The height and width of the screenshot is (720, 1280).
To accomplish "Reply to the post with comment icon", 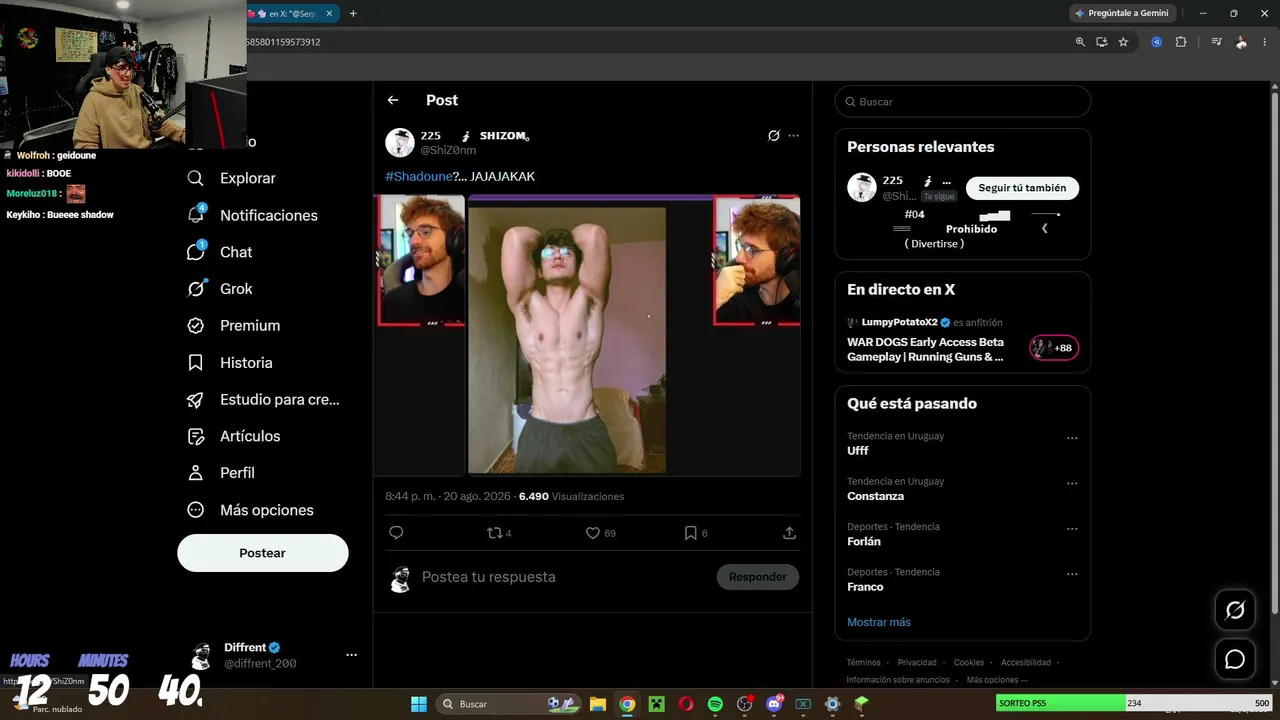I will pyautogui.click(x=396, y=533).
